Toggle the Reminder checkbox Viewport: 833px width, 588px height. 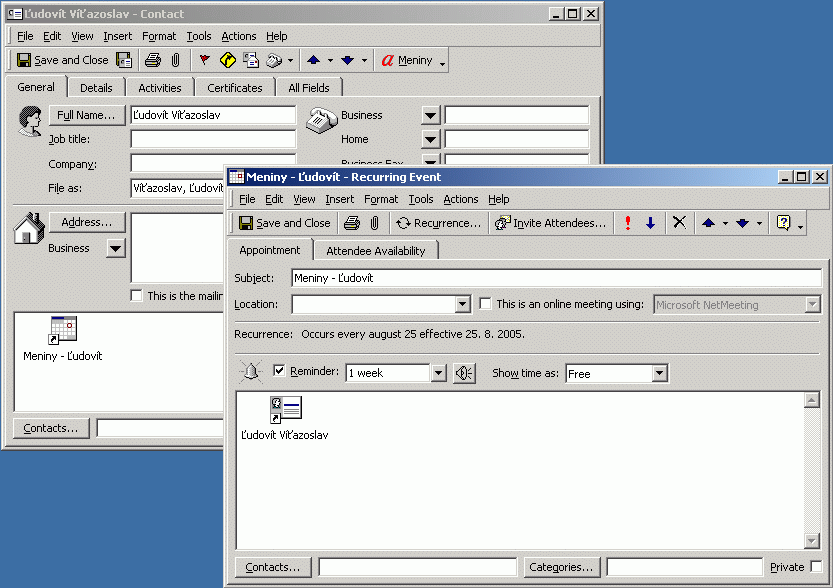[x=279, y=370]
